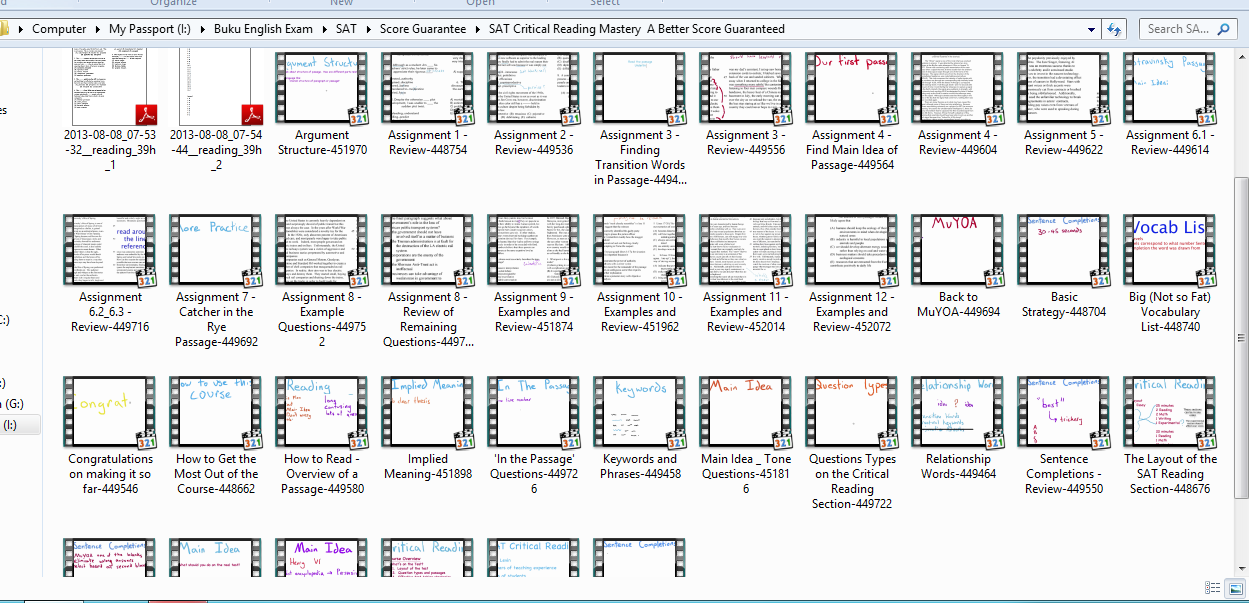Click the Search box in Explorer

pyautogui.click(x=1187, y=29)
